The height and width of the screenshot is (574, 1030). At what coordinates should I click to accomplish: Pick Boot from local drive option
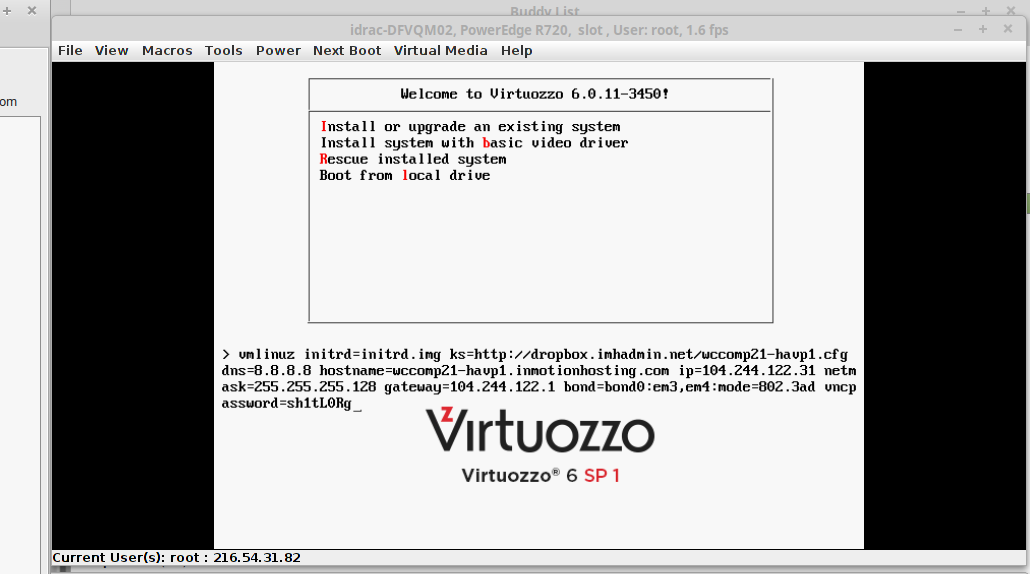point(405,175)
